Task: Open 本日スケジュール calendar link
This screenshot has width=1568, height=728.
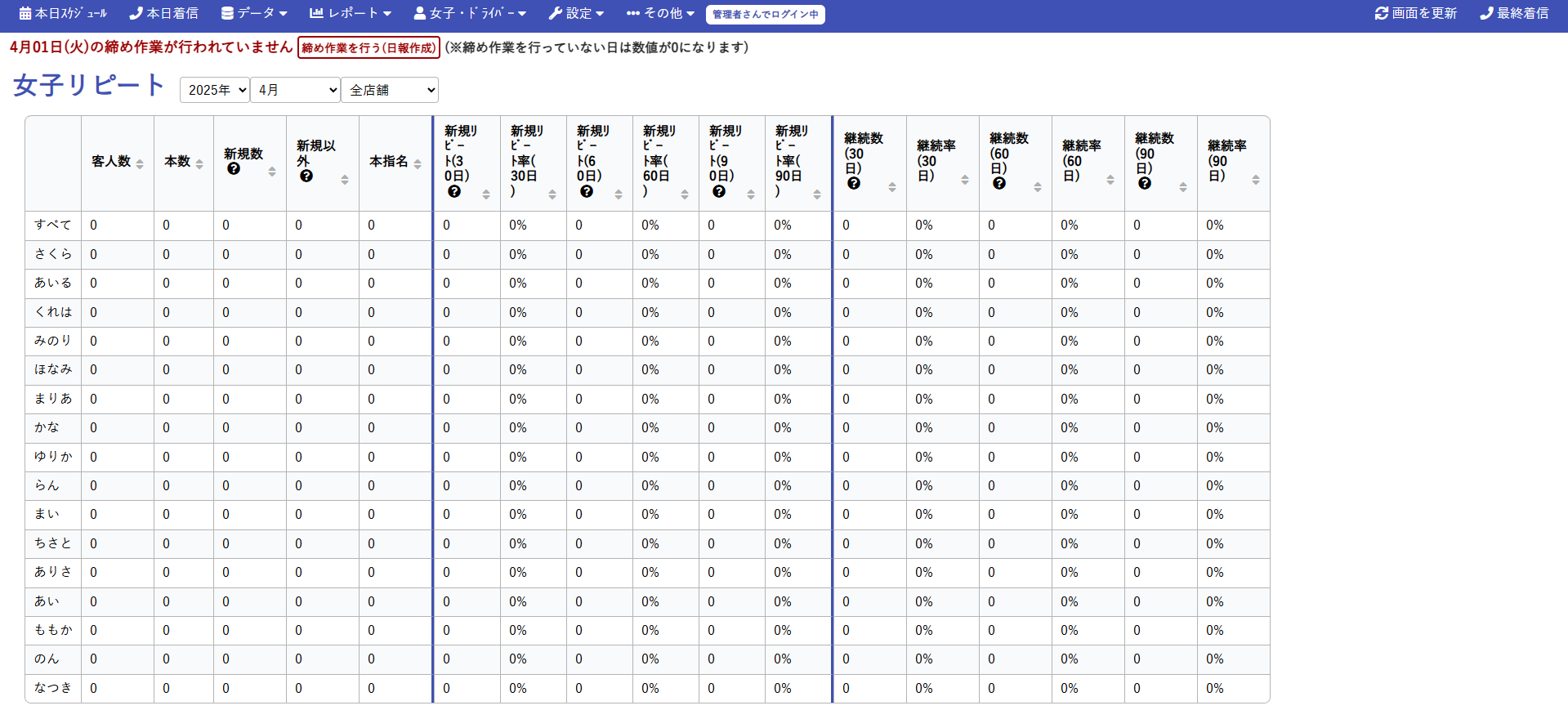Action: pos(63,14)
